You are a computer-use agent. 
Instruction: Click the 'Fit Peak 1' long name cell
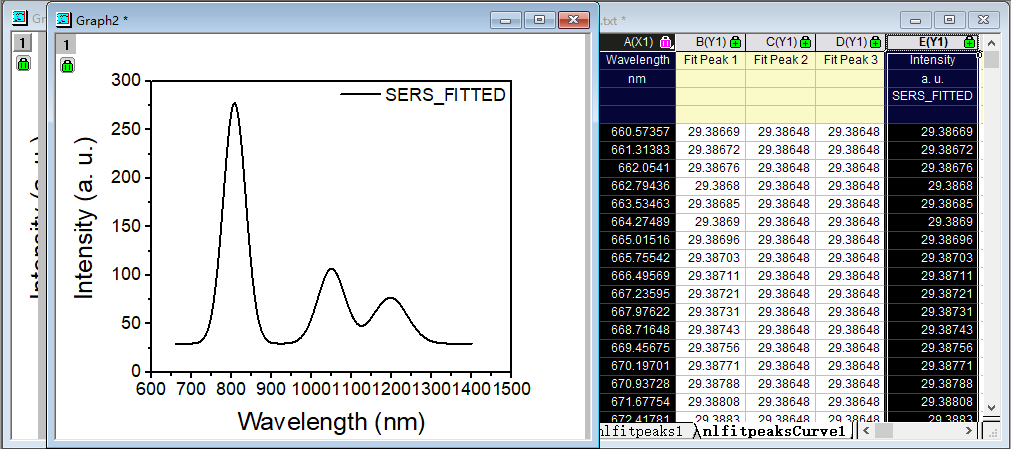(x=711, y=61)
